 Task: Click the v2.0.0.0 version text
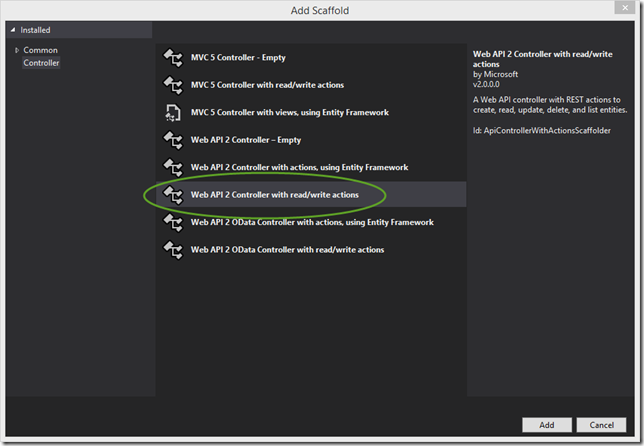(x=486, y=85)
